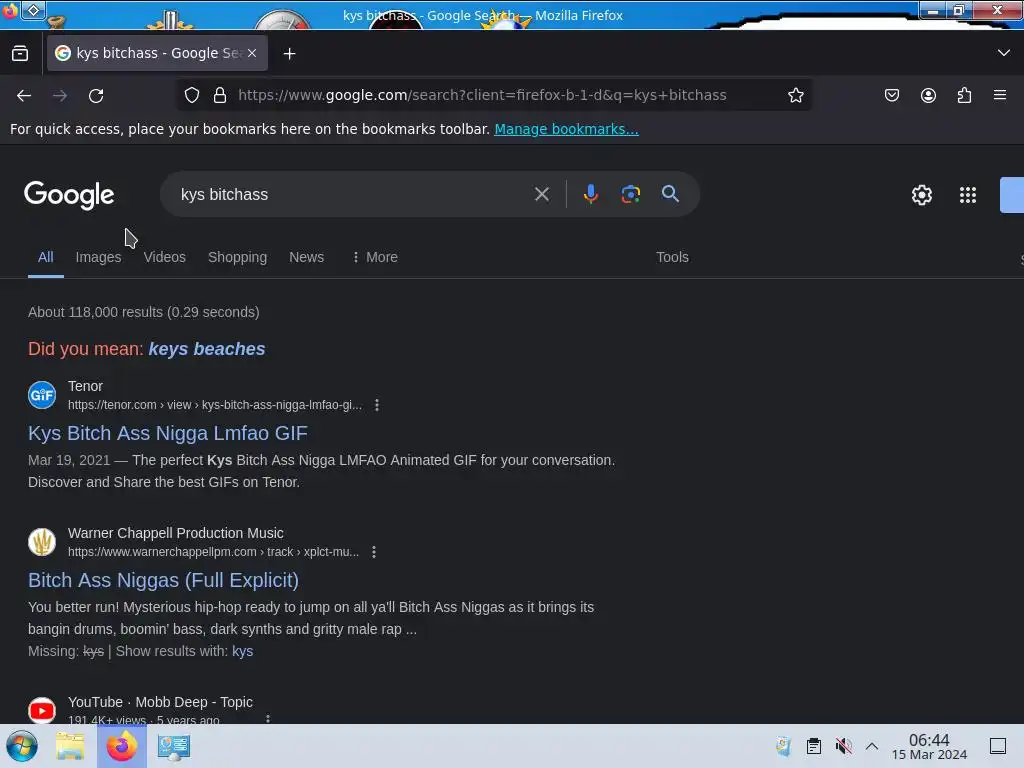
Task: Click the show desktop button
Action: coord(998,746)
